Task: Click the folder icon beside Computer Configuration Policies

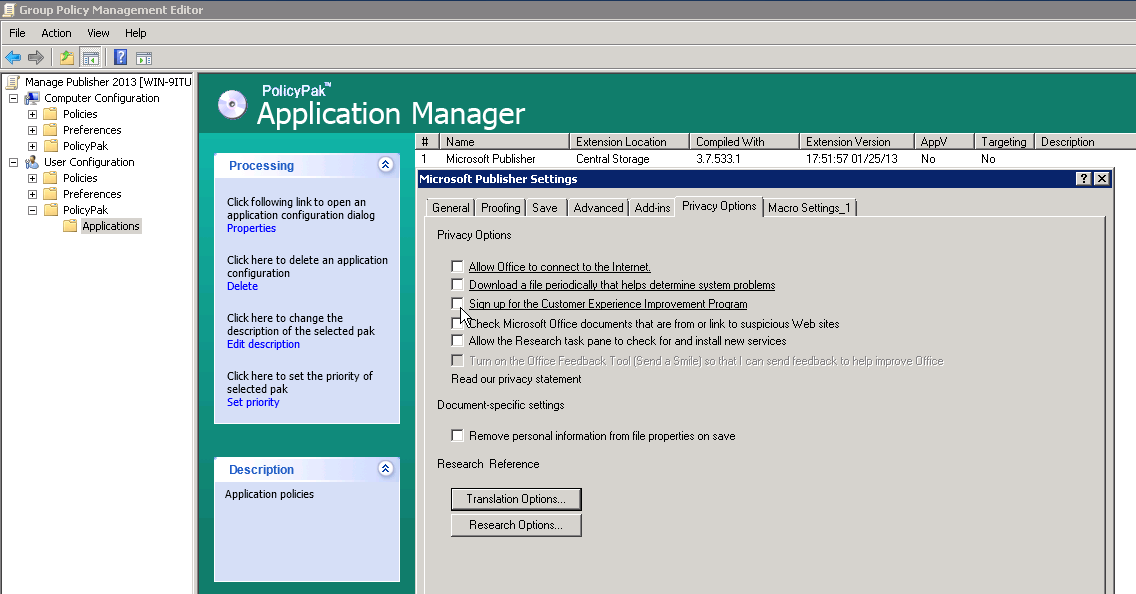Action: pyautogui.click(x=50, y=114)
